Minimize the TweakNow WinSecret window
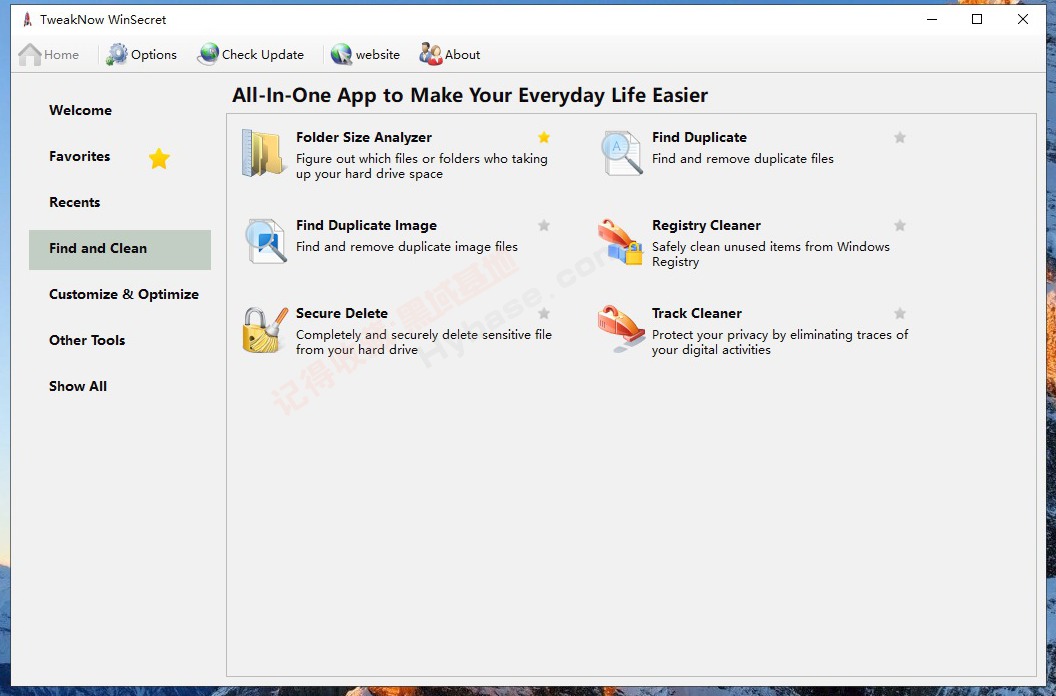Image resolution: width=1056 pixels, height=696 pixels. (932, 20)
